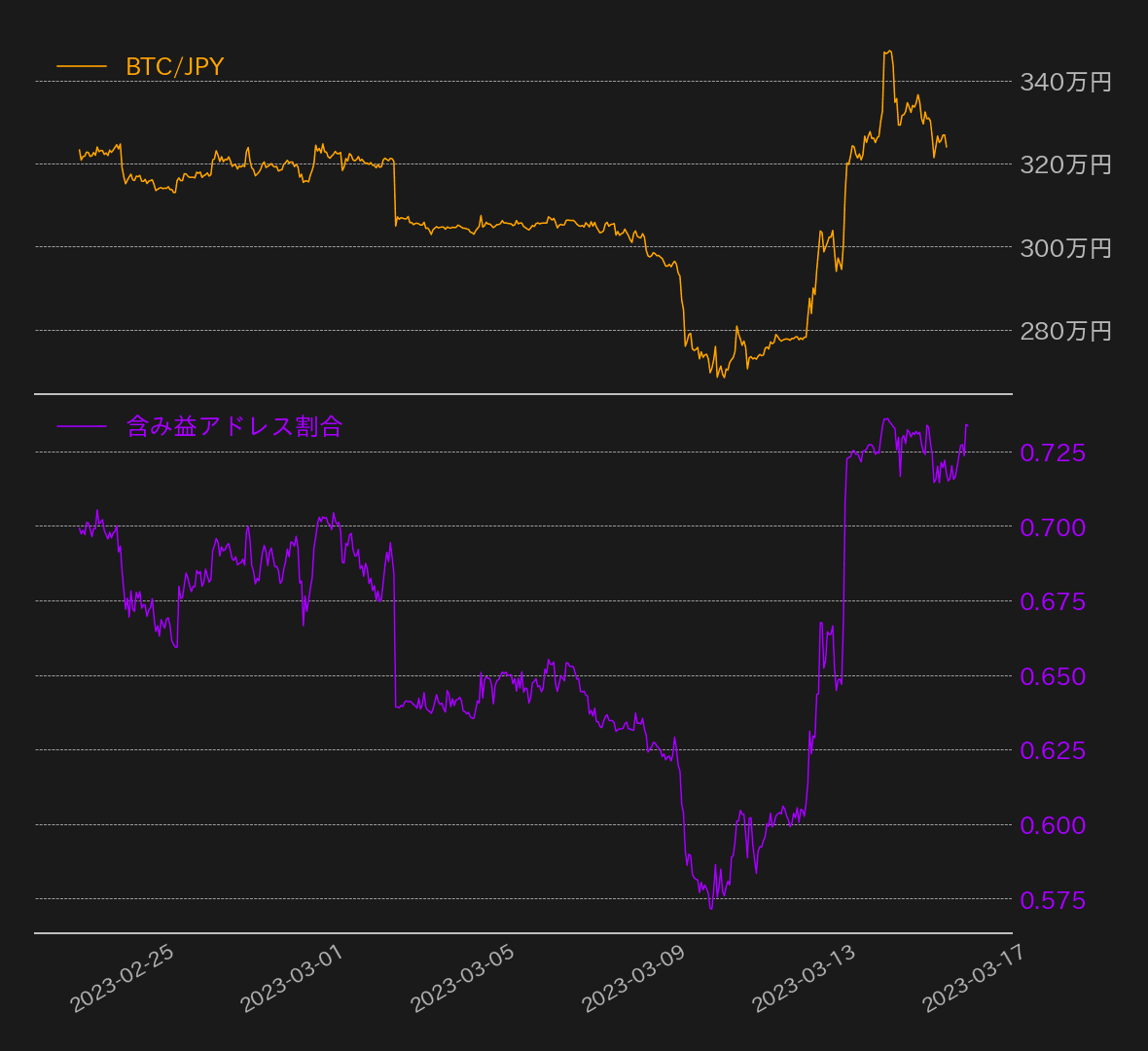Click the 0.625 ratio axis label
The image size is (1148, 1051).
click(x=1053, y=750)
